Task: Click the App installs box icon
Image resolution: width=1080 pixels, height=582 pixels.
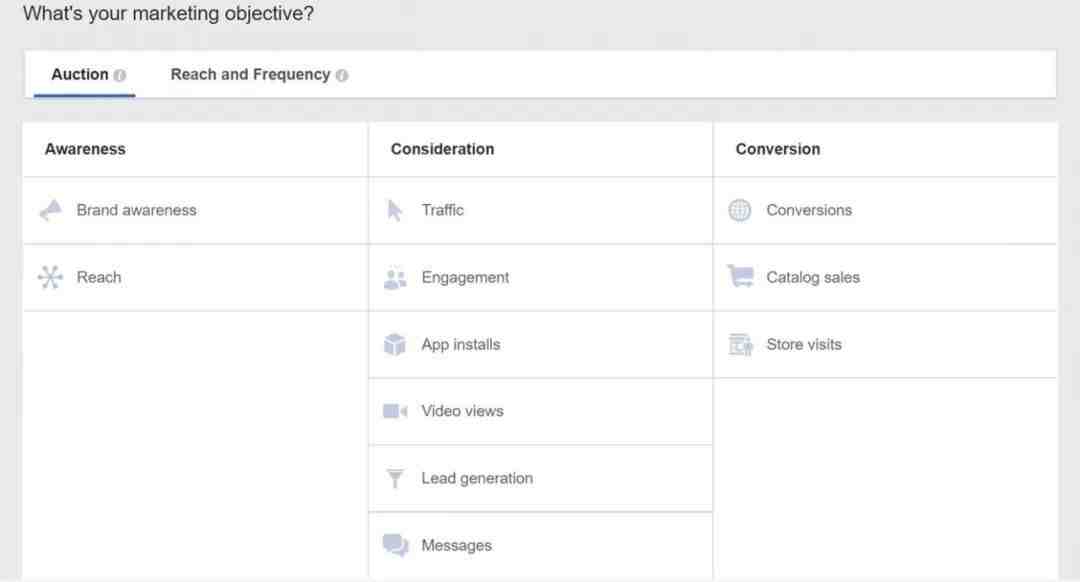Action: [x=395, y=345]
